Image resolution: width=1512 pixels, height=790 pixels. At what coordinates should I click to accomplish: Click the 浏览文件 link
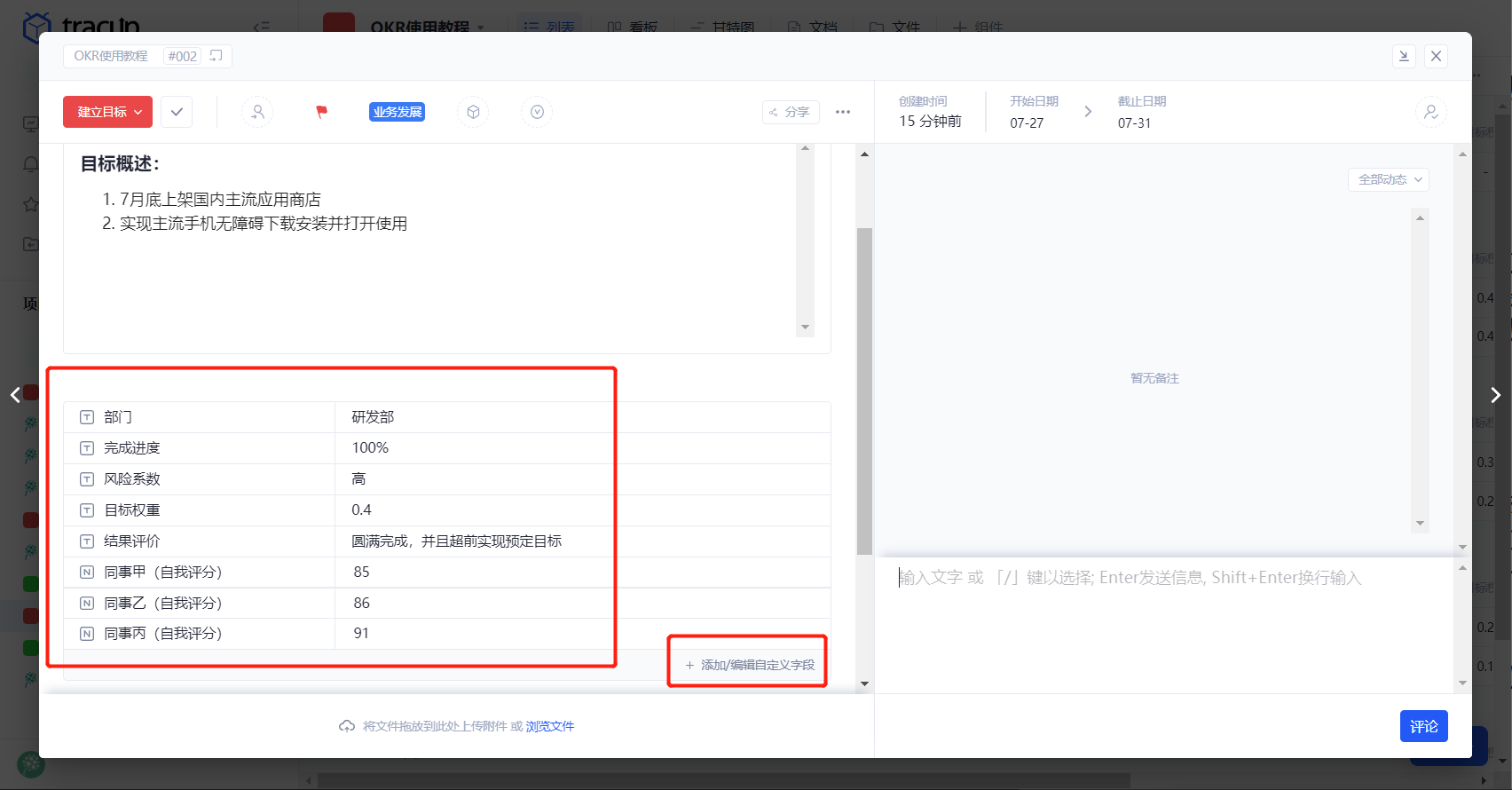(x=550, y=726)
